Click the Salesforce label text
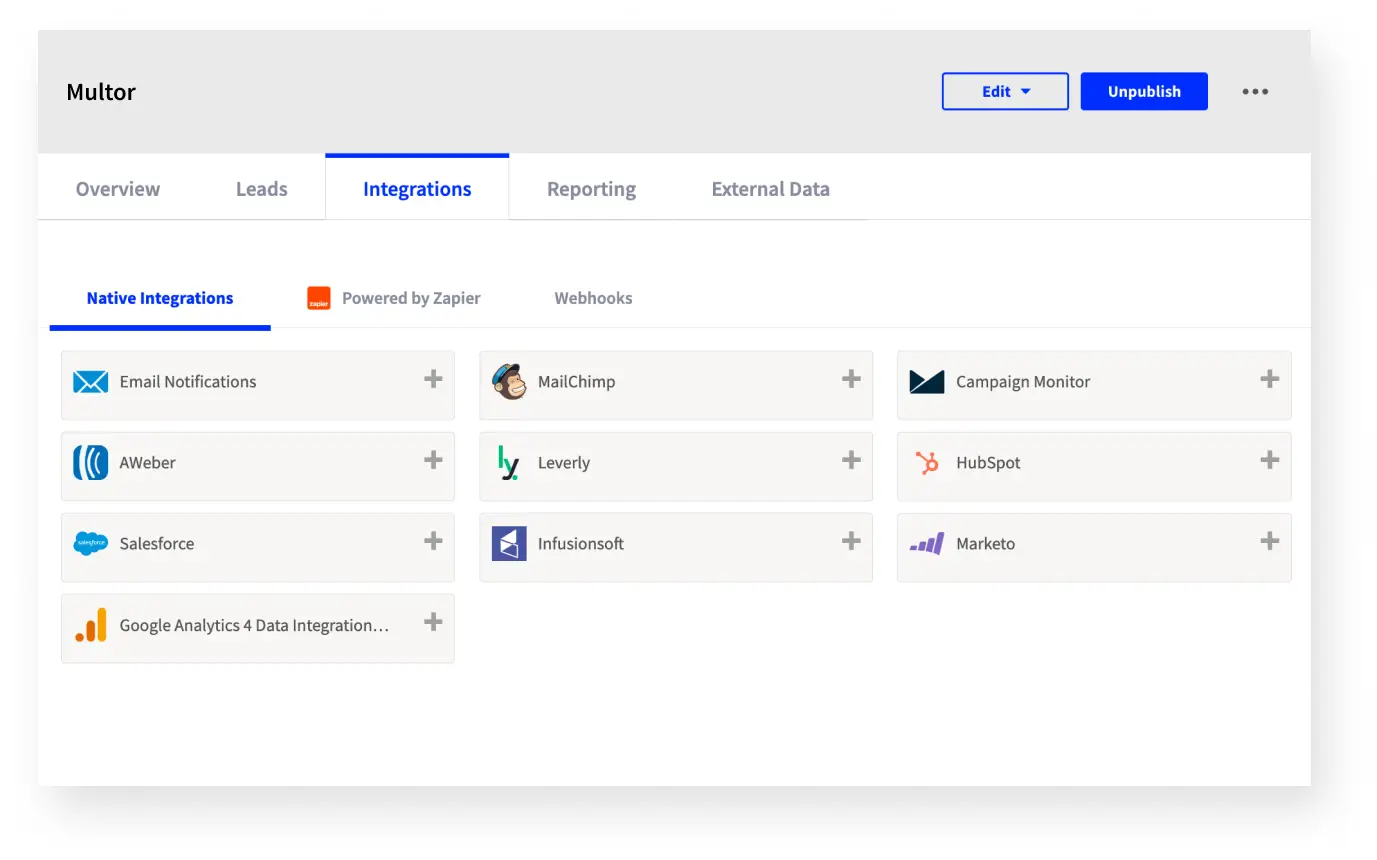 pos(157,543)
